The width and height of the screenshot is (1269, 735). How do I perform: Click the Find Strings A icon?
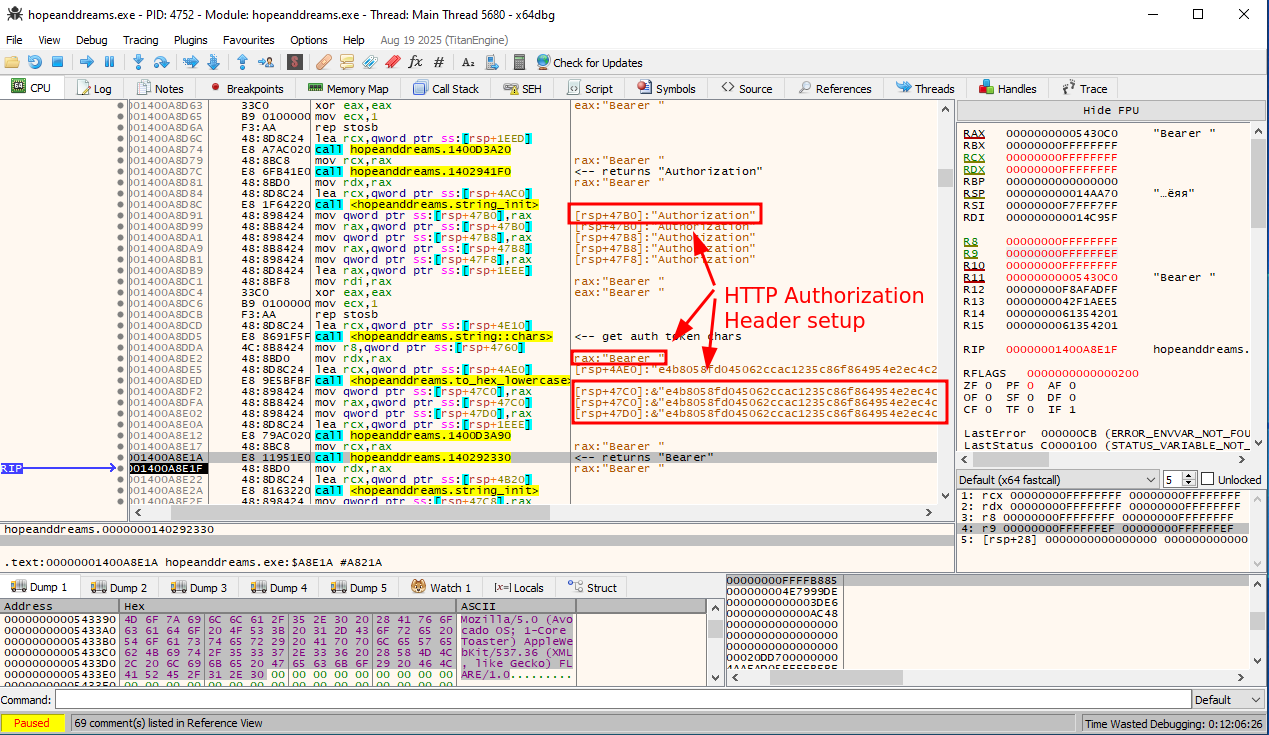(468, 62)
